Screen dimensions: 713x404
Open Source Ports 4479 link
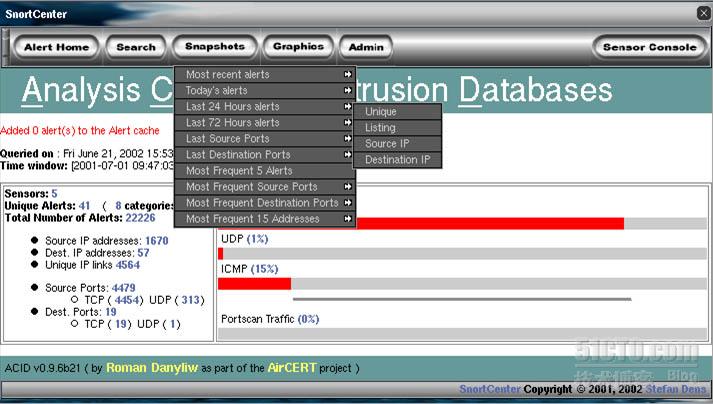click(123, 288)
